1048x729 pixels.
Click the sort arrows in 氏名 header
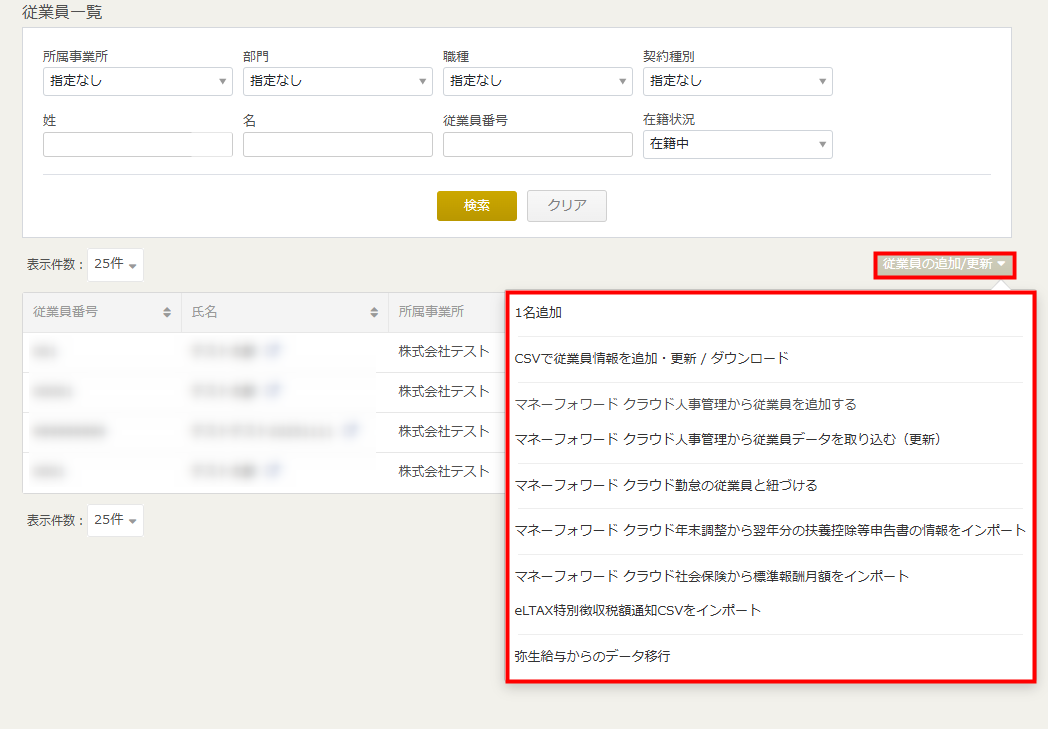[x=374, y=312]
